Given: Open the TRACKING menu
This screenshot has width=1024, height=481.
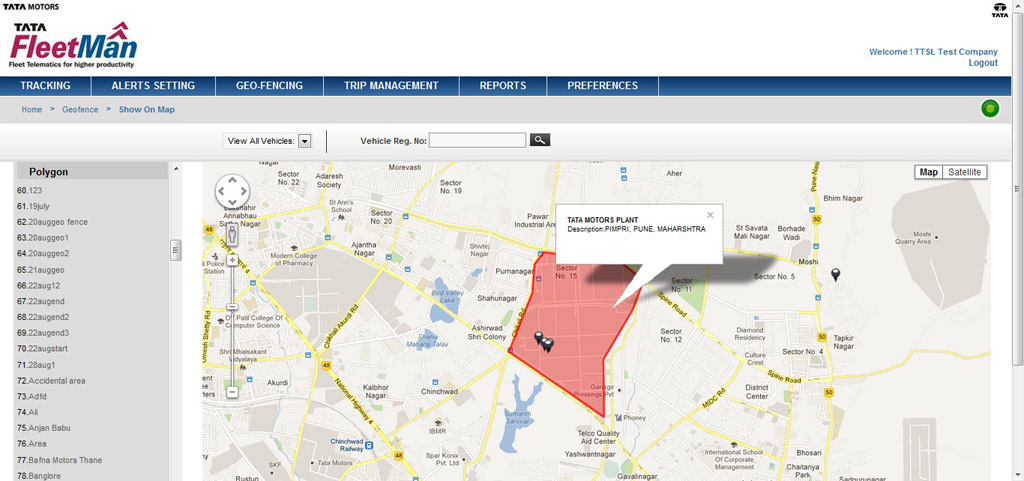Looking at the screenshot, I should pyautogui.click(x=45, y=85).
